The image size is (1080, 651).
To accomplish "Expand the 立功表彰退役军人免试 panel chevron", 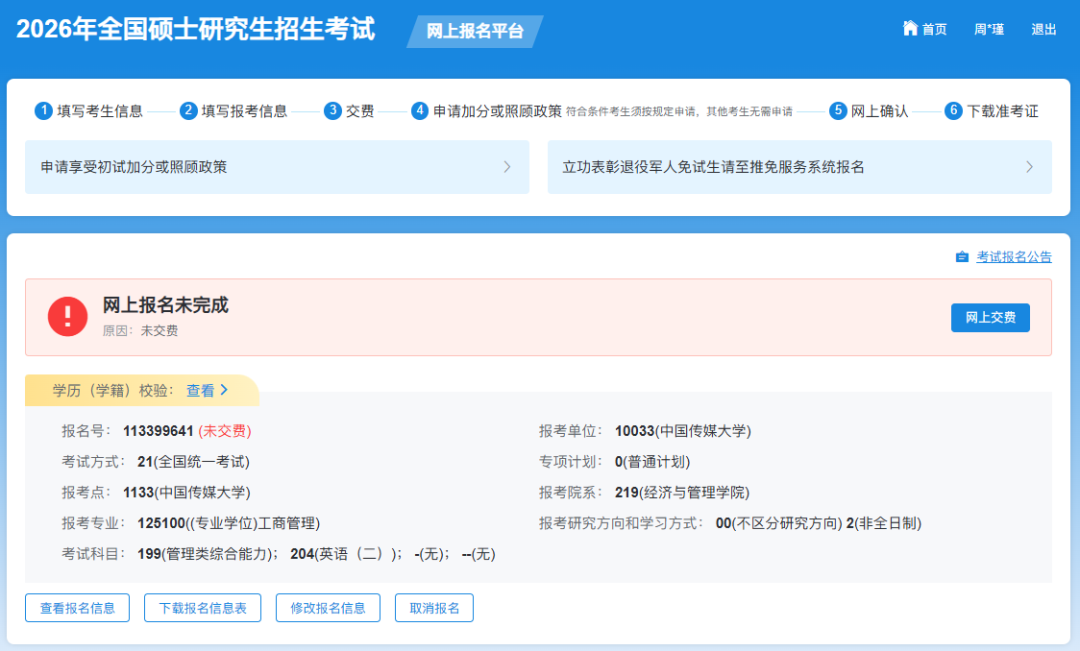I will point(1030,167).
